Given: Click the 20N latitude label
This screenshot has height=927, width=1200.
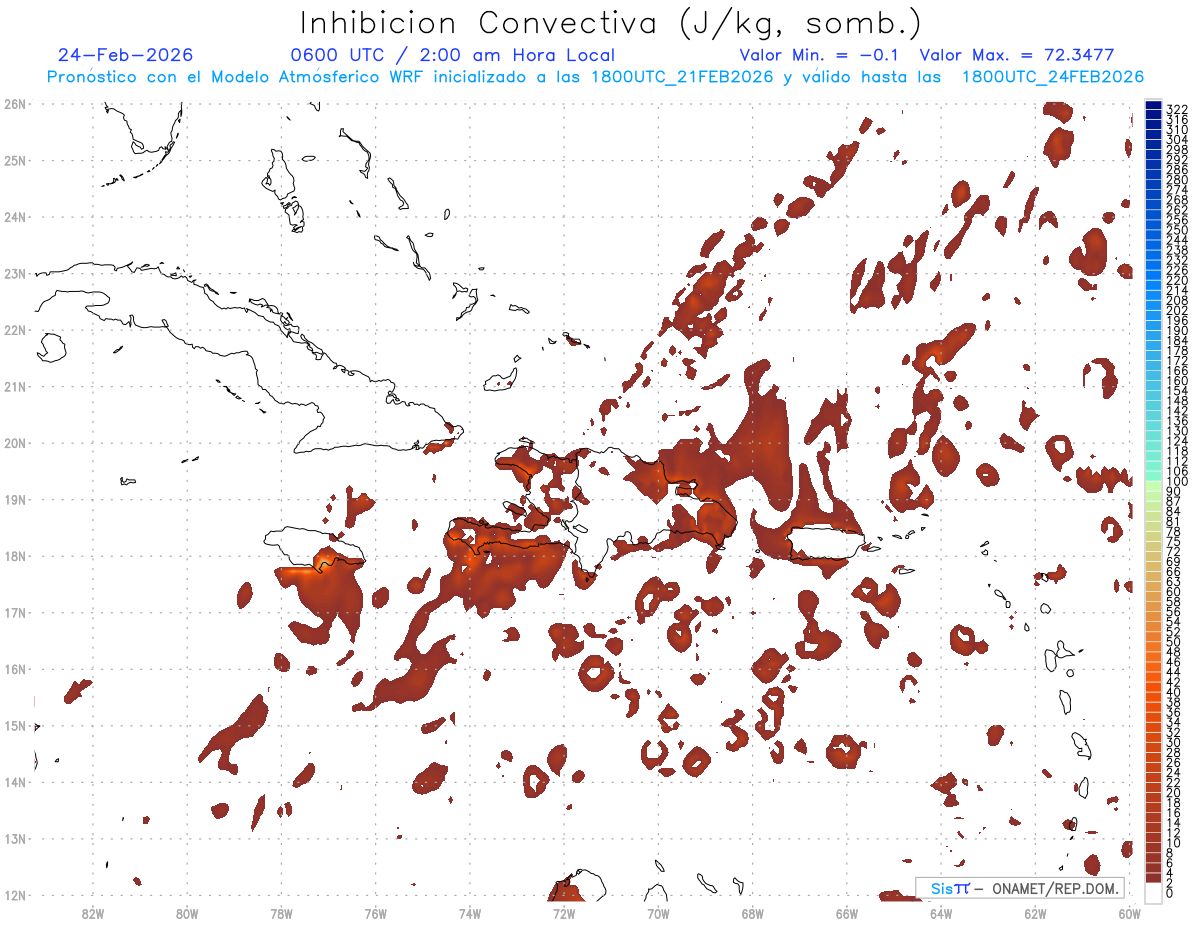Looking at the screenshot, I should tap(15, 443).
